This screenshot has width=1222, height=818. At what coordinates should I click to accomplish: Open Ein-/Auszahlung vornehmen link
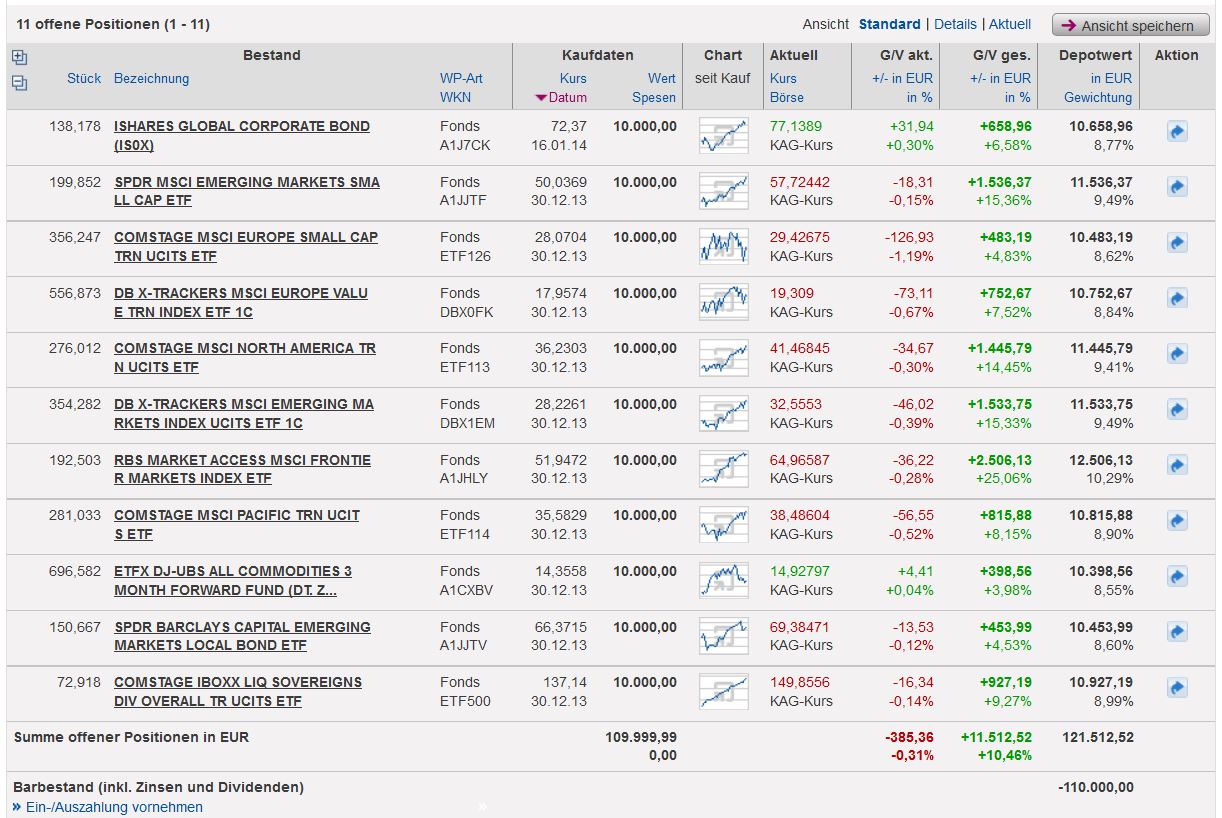coord(113,807)
